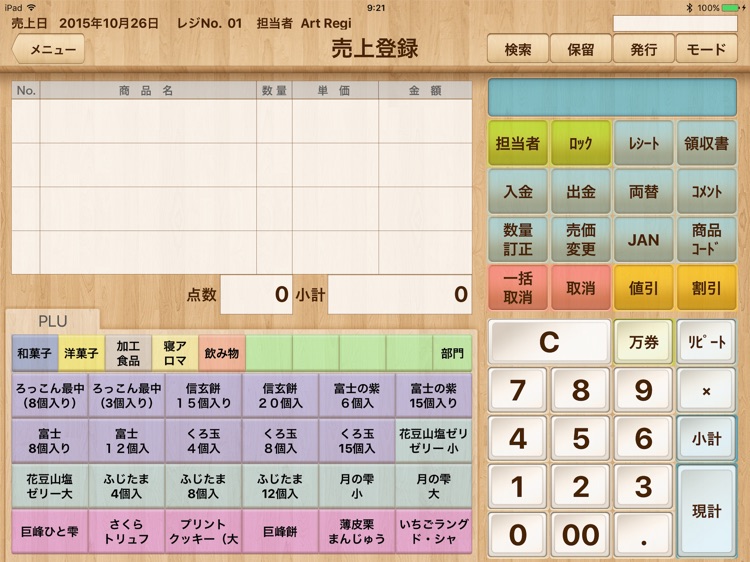Add ろっこん最中 (3個入り) item

pyautogui.click(x=127, y=396)
